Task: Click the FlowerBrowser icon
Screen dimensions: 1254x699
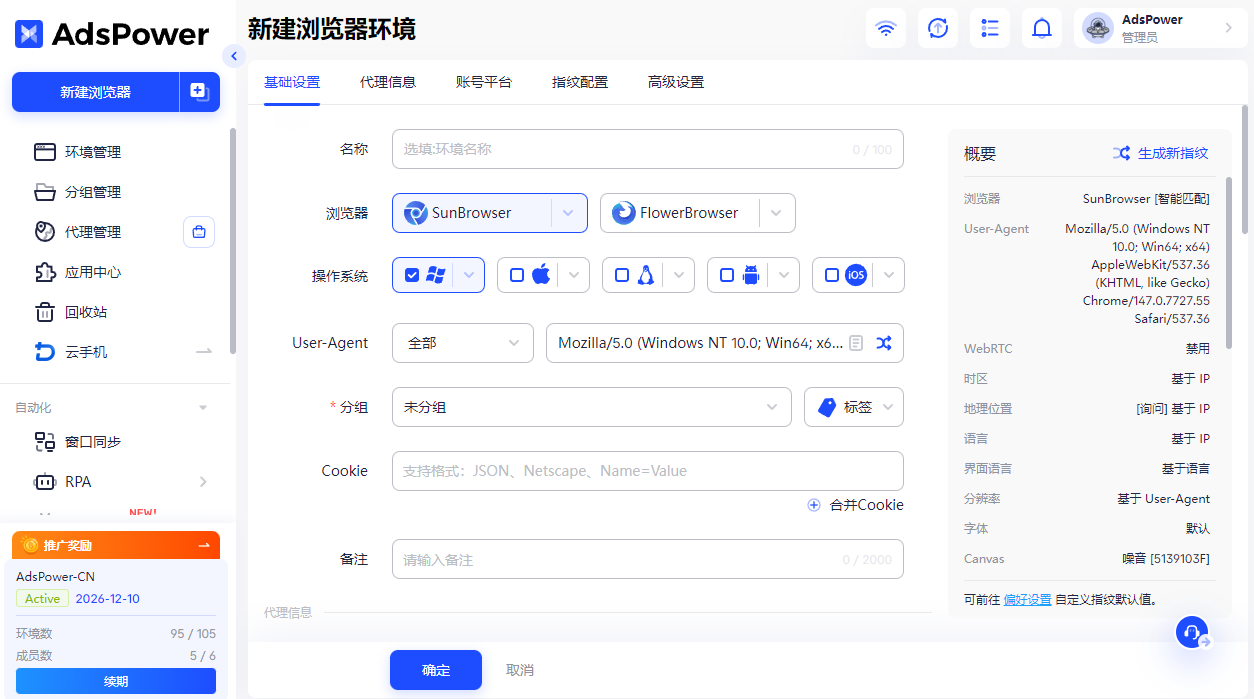Action: 624,213
